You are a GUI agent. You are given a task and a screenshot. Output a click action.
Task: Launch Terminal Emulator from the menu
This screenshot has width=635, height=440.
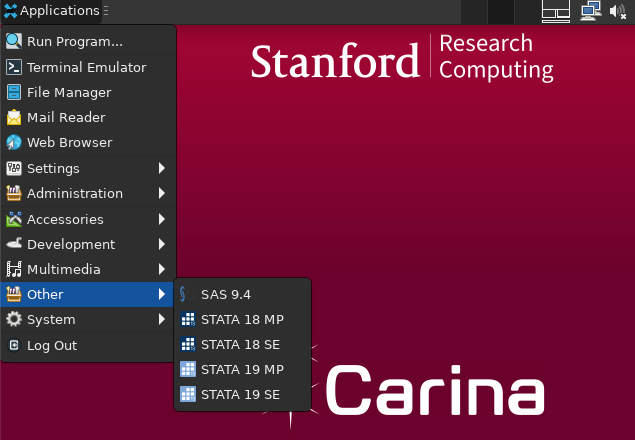pos(88,67)
